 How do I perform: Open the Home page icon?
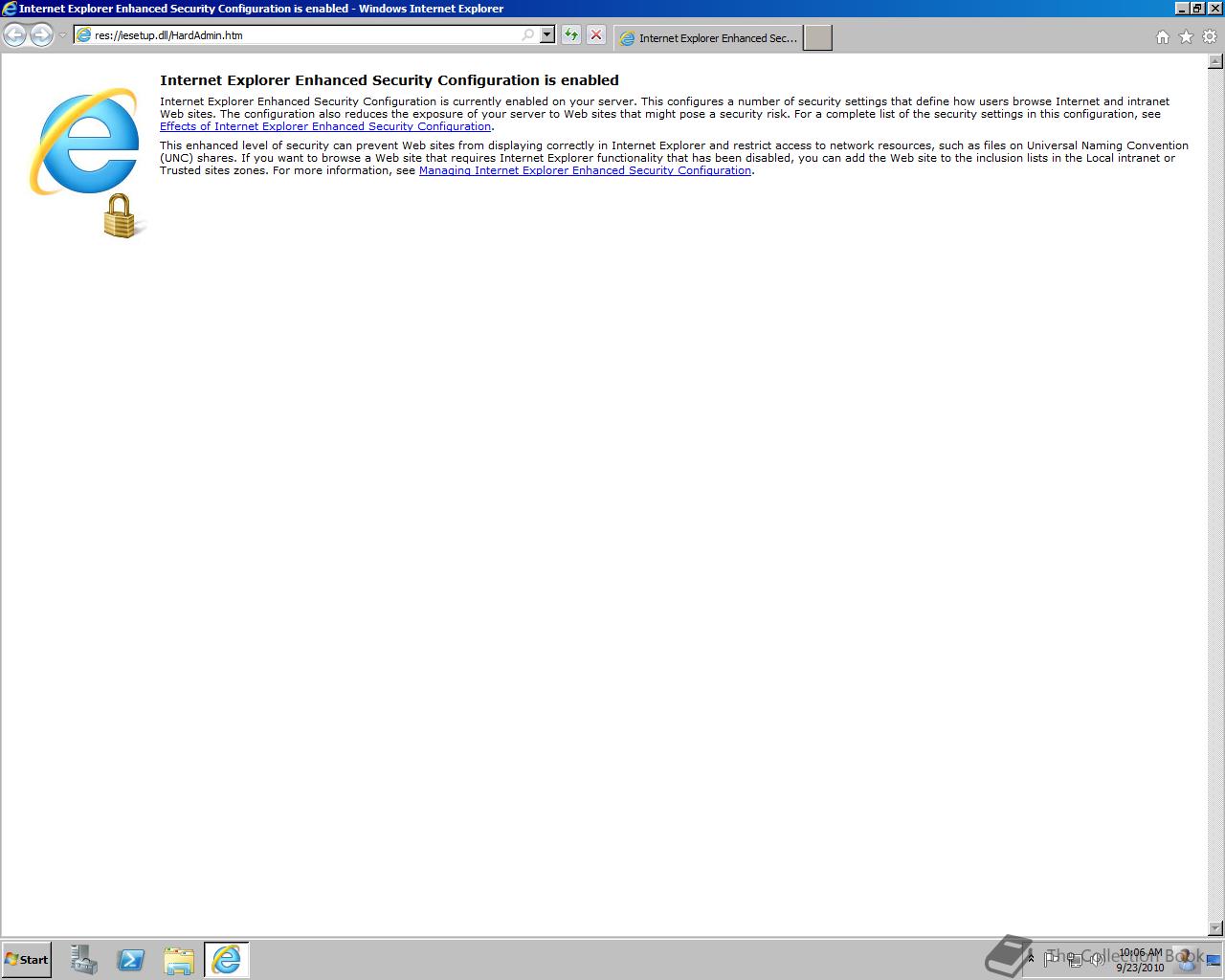coord(1163,37)
